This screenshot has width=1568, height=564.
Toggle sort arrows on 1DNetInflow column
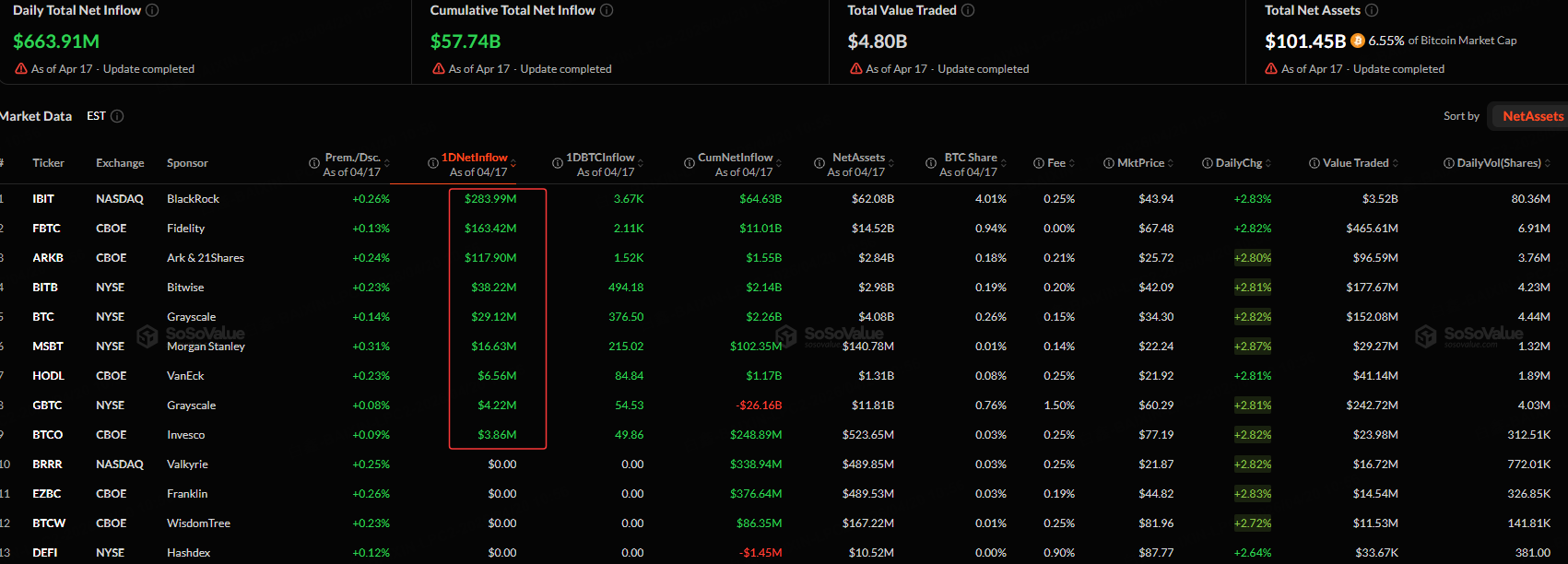click(x=513, y=163)
